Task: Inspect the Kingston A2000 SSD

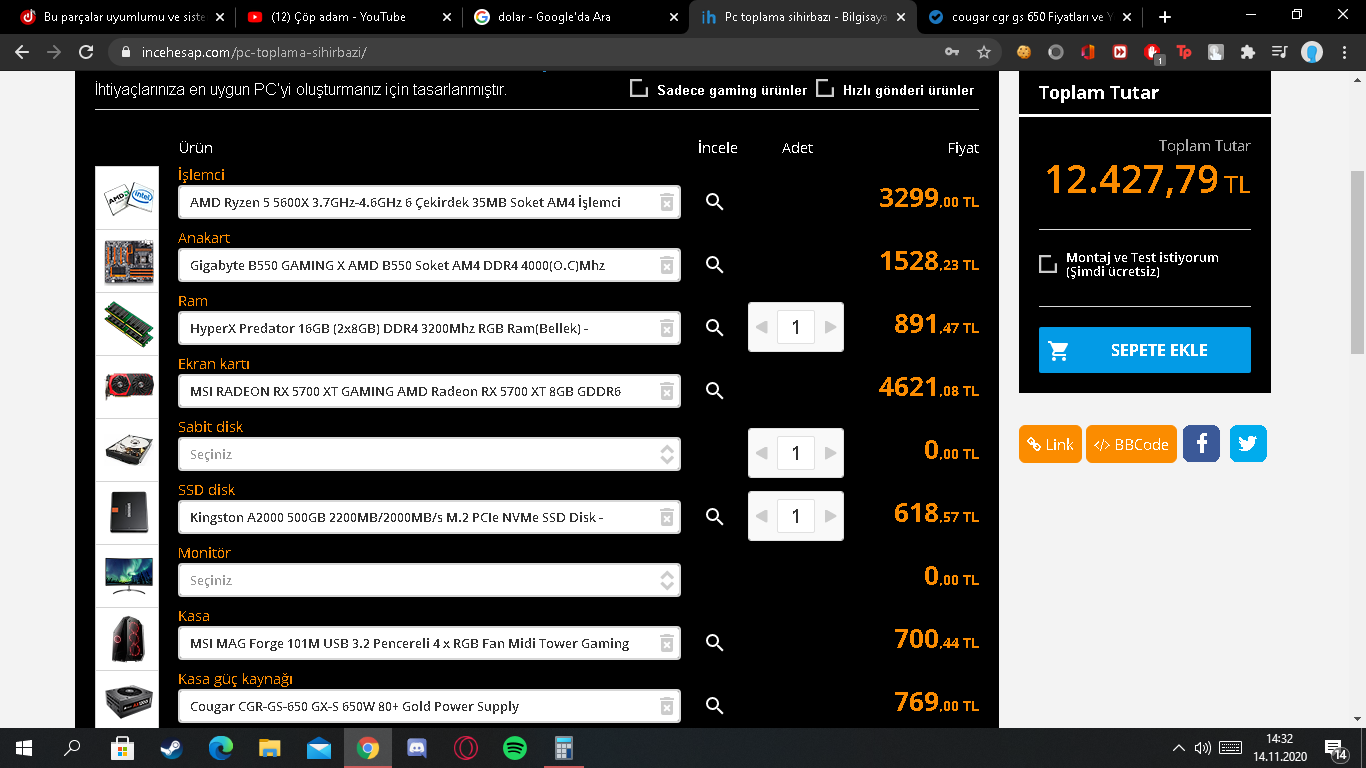Action: tap(714, 517)
